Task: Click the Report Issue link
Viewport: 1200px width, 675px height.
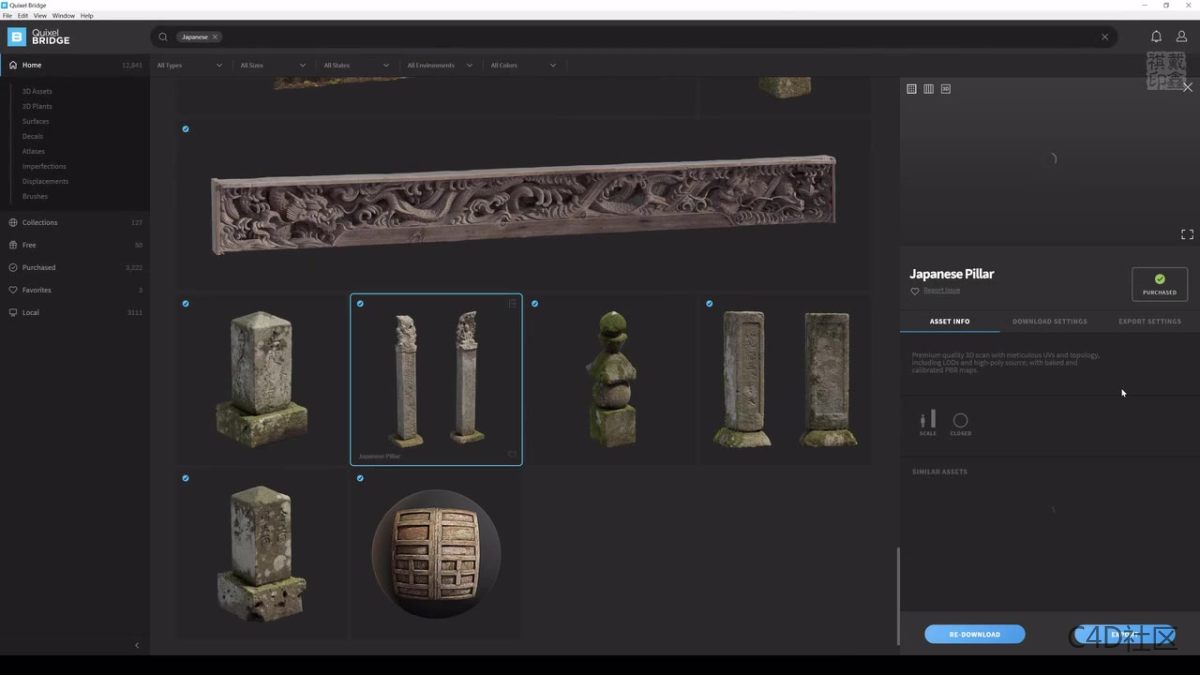Action: 941,291
